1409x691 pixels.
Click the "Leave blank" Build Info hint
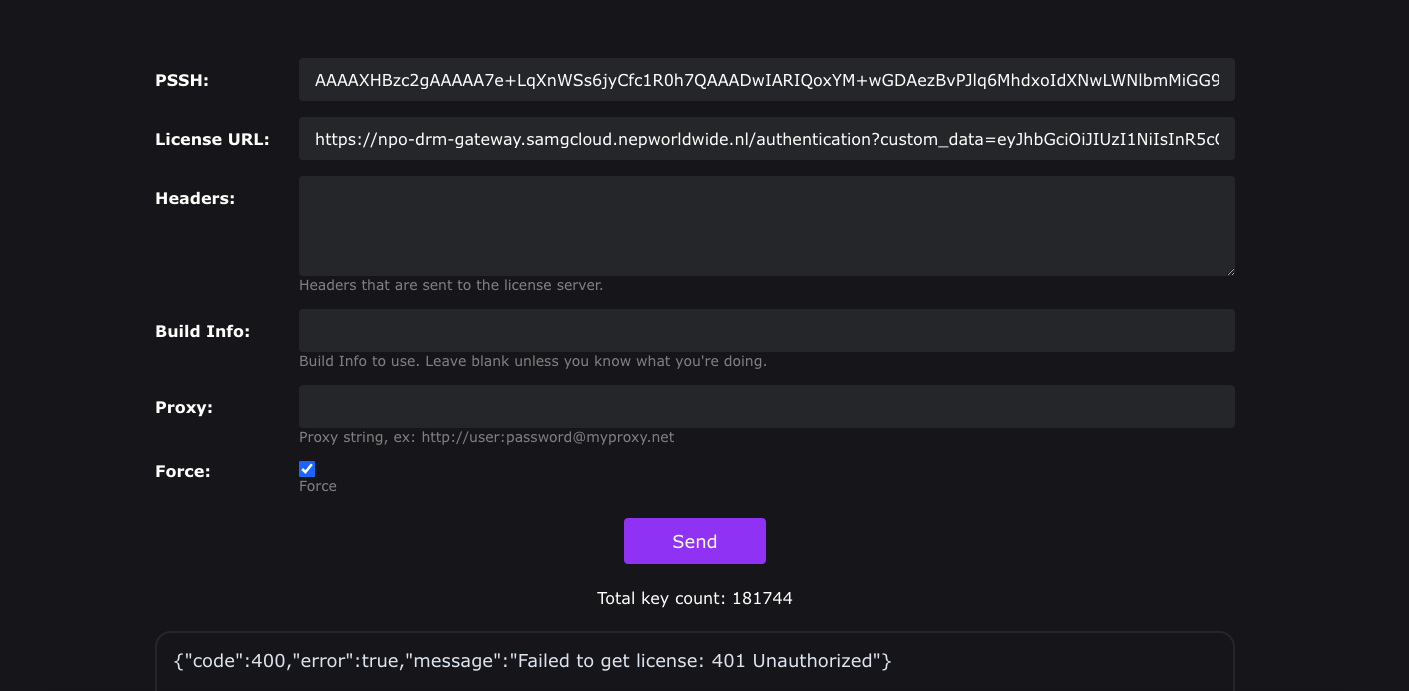[532, 361]
